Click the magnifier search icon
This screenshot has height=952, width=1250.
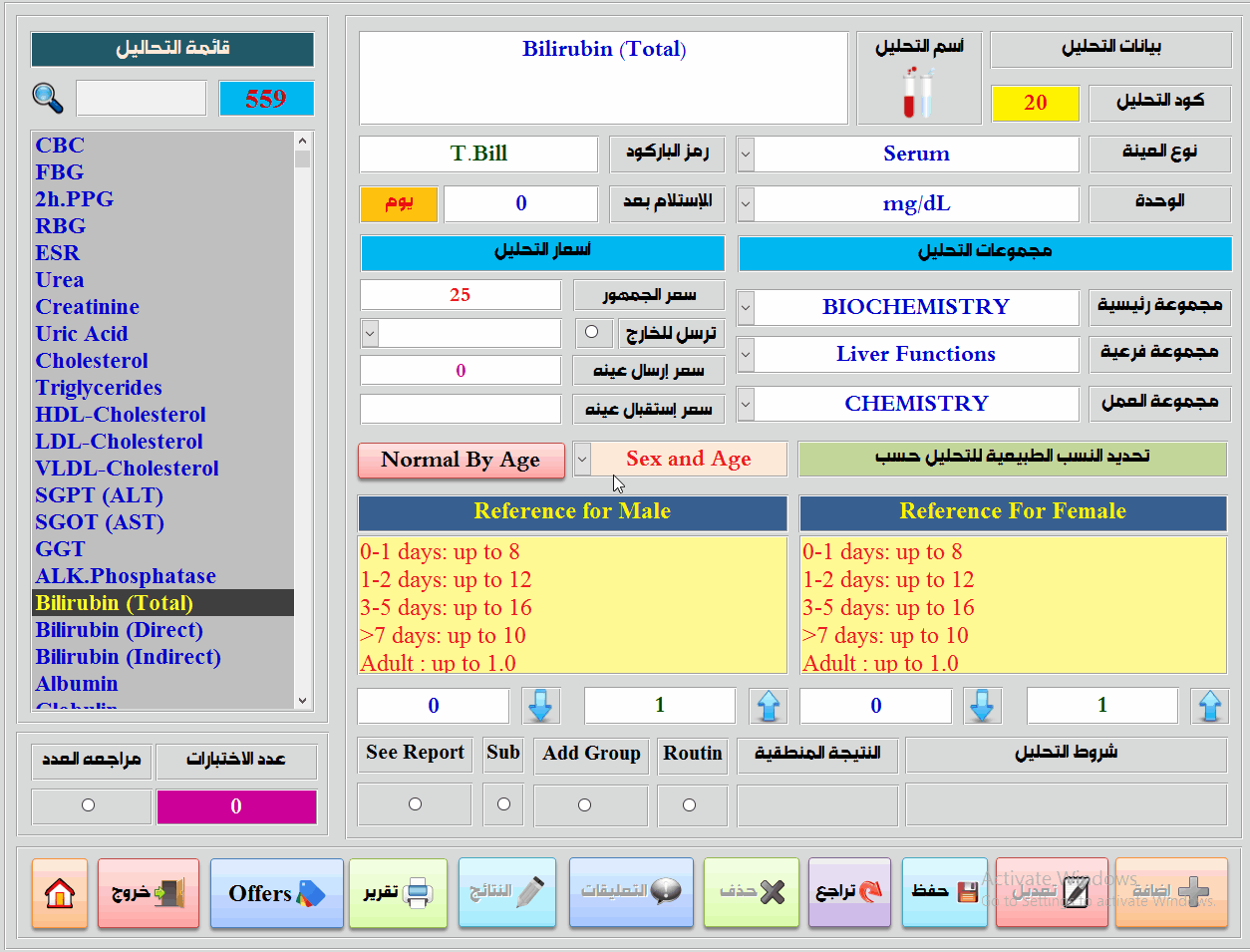click(48, 98)
